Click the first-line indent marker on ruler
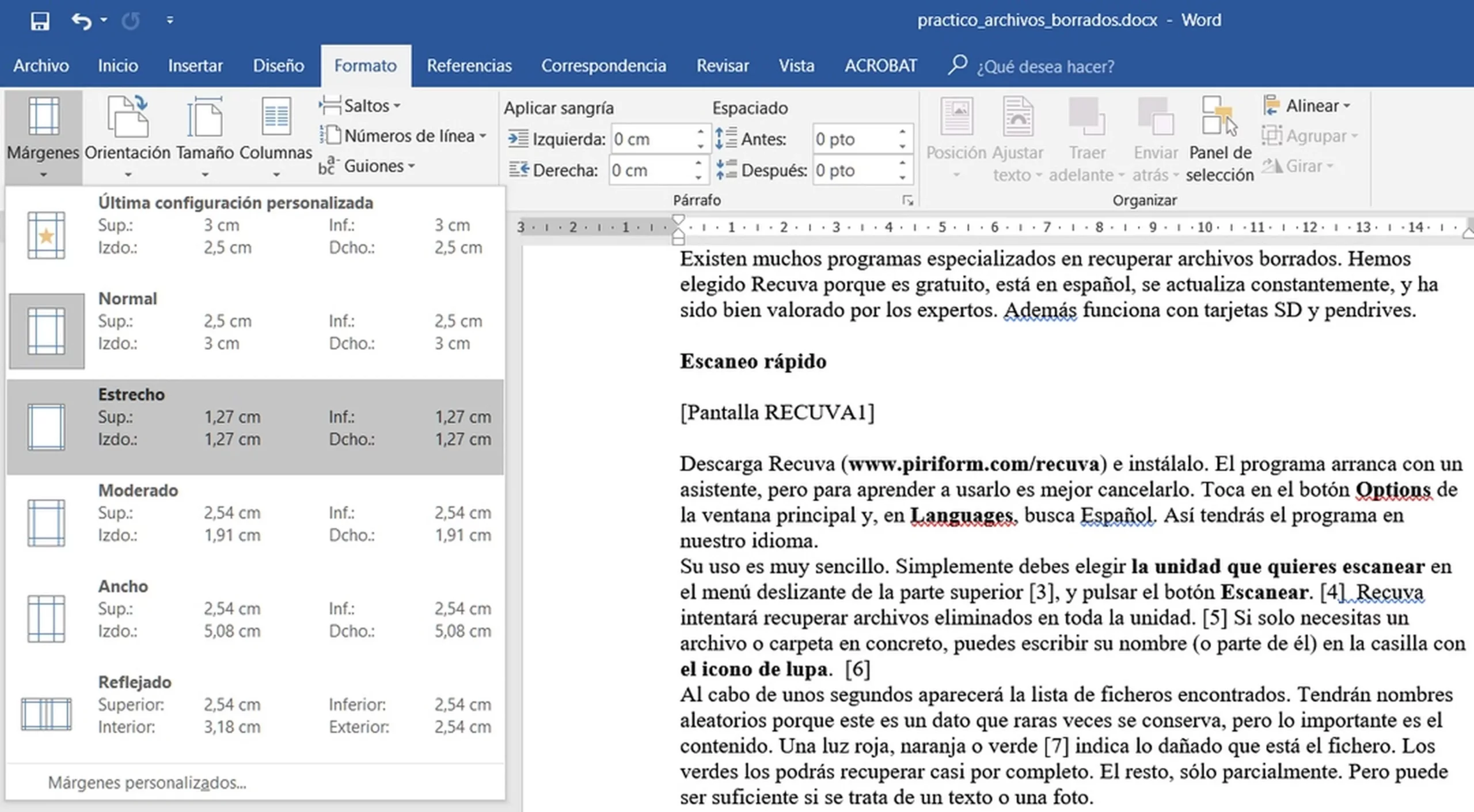The image size is (1474, 812). point(679,220)
